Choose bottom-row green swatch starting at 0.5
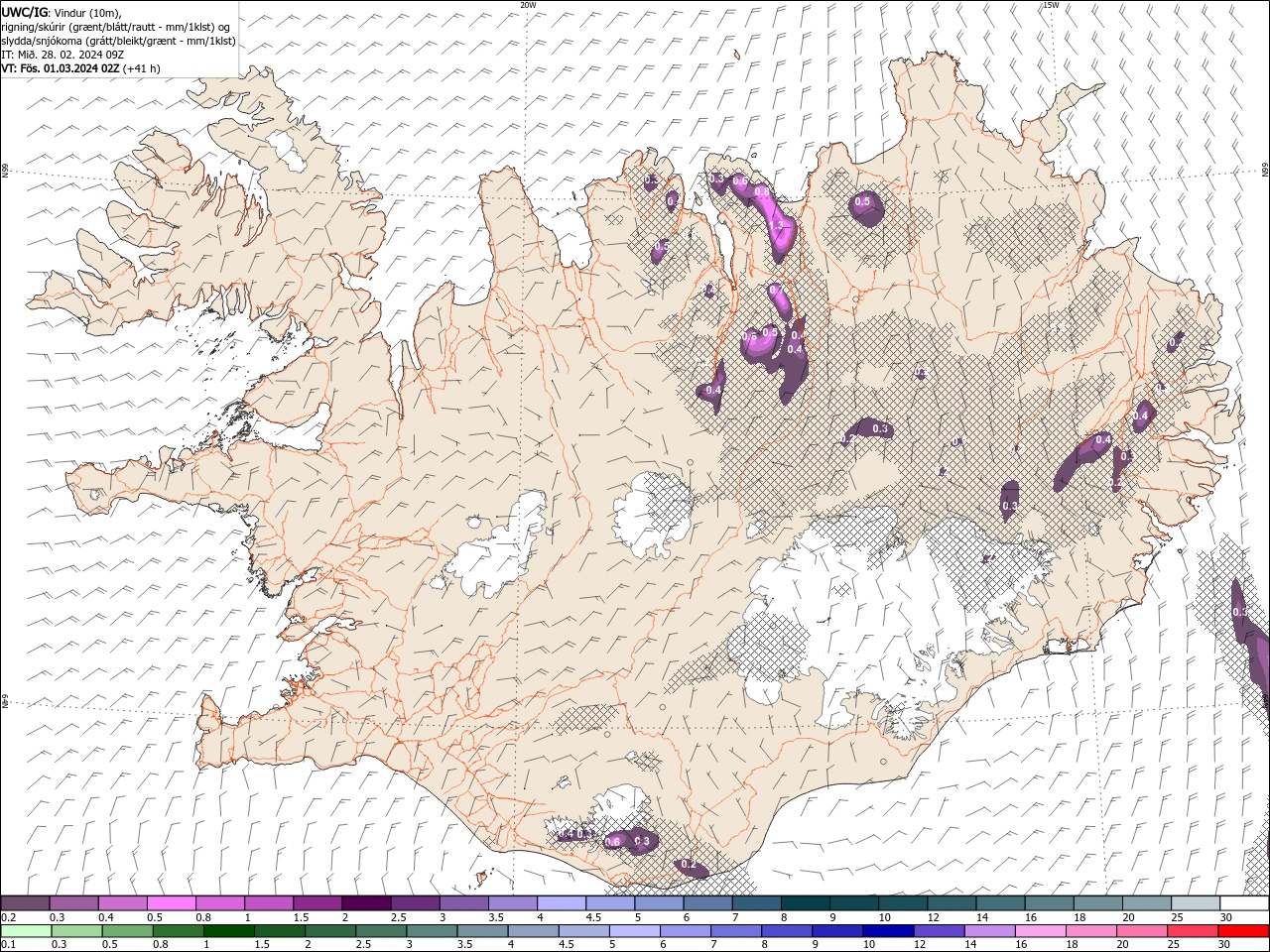 click(x=127, y=931)
